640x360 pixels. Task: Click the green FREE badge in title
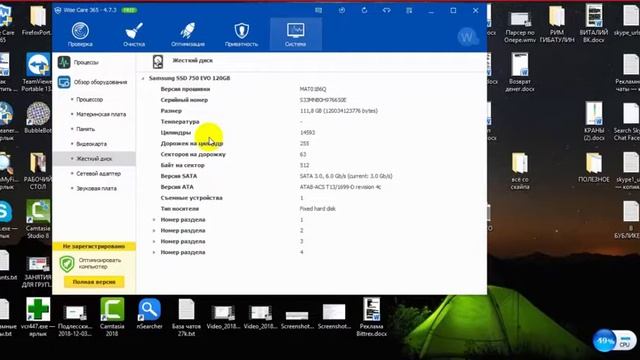tap(129, 10)
